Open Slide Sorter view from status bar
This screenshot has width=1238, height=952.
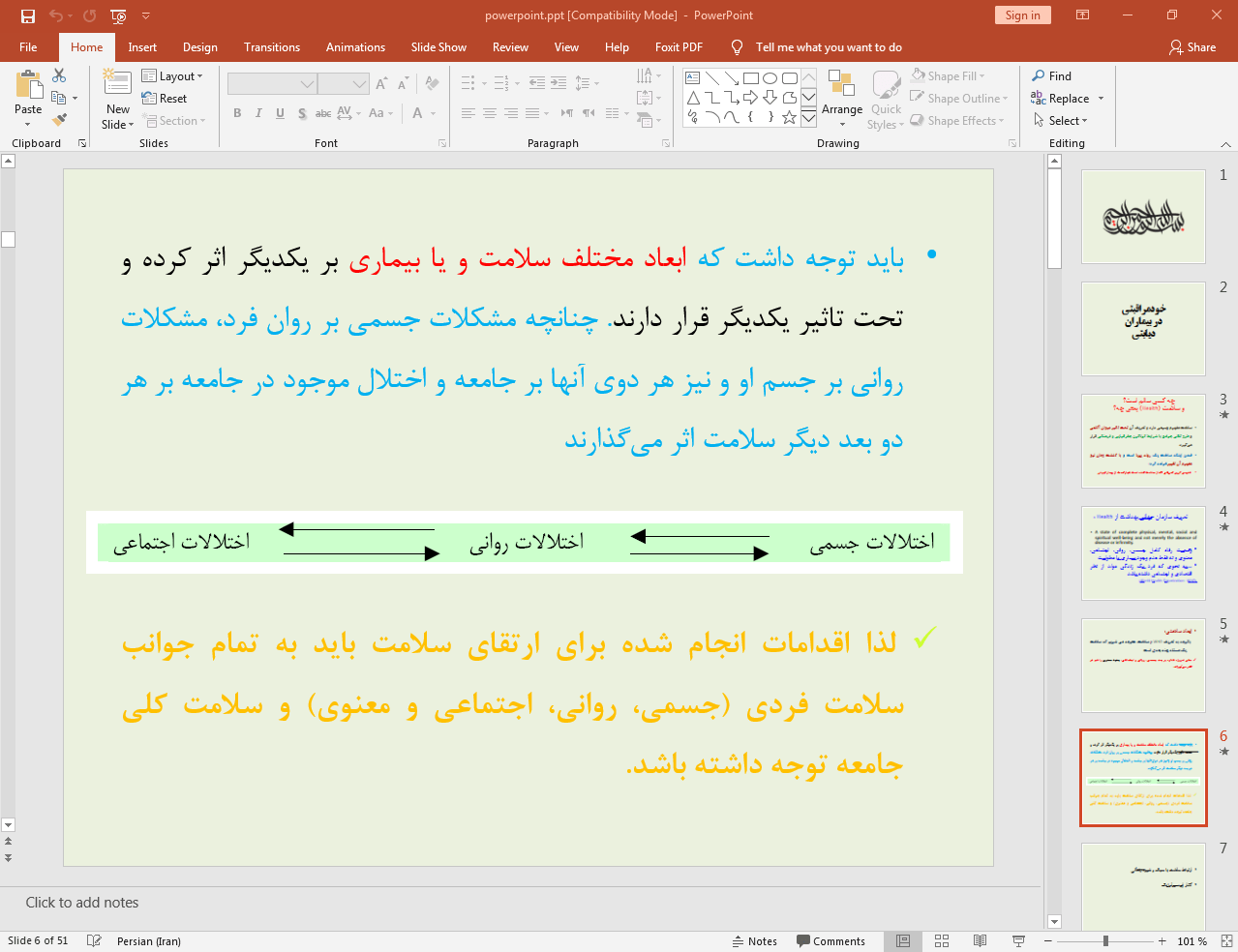[x=941, y=941]
